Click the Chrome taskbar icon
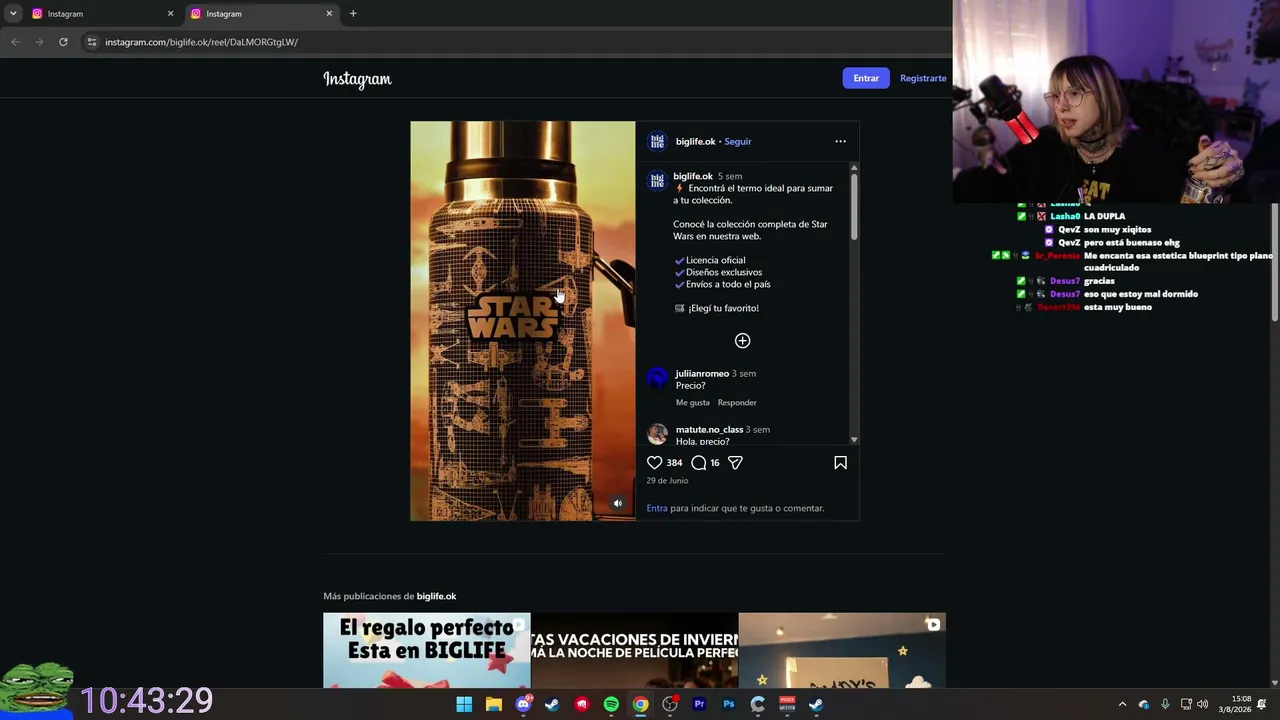1280x720 pixels. click(x=640, y=704)
